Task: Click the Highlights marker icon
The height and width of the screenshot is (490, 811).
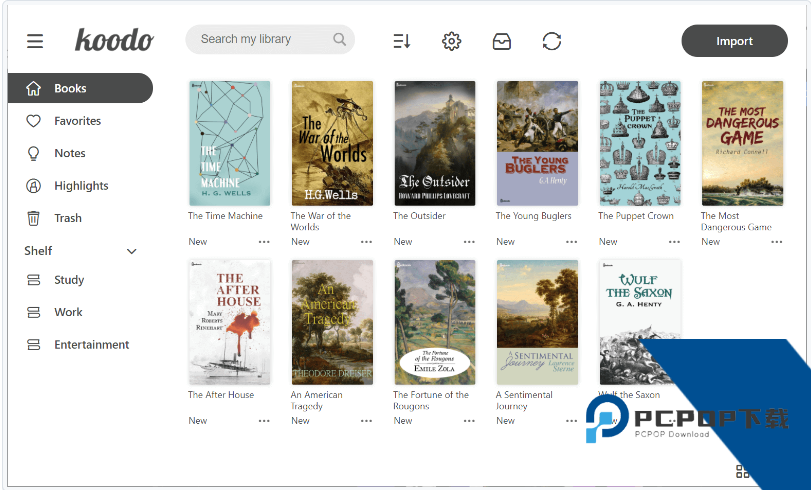Action: (x=34, y=186)
